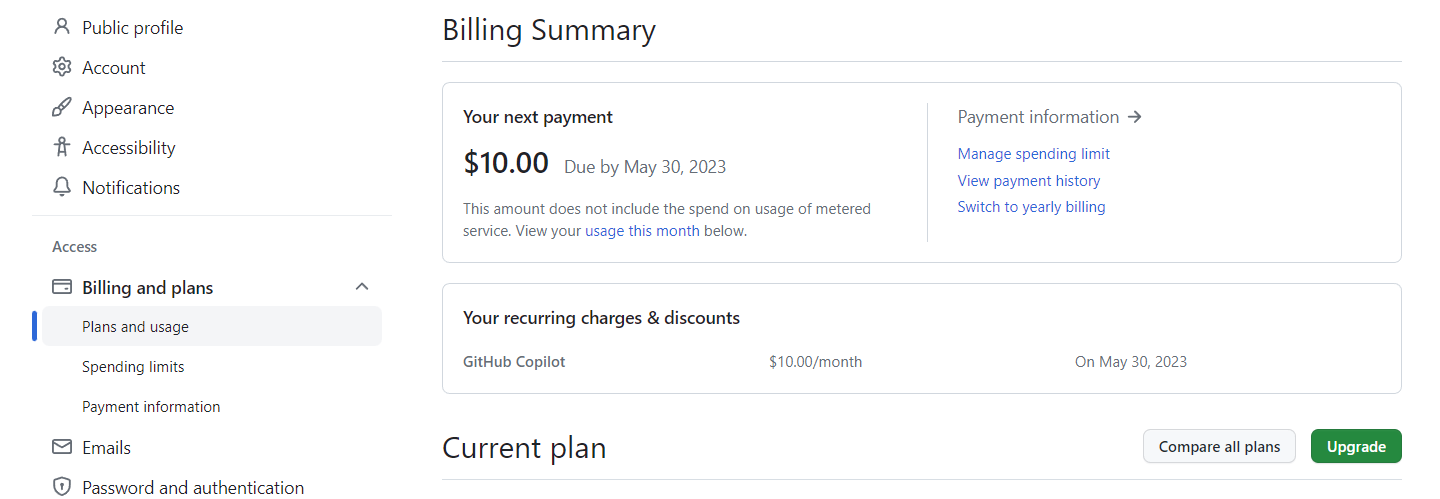The width and height of the screenshot is (1440, 499).
Task: Follow the 'usage this month' link
Action: click(x=642, y=231)
